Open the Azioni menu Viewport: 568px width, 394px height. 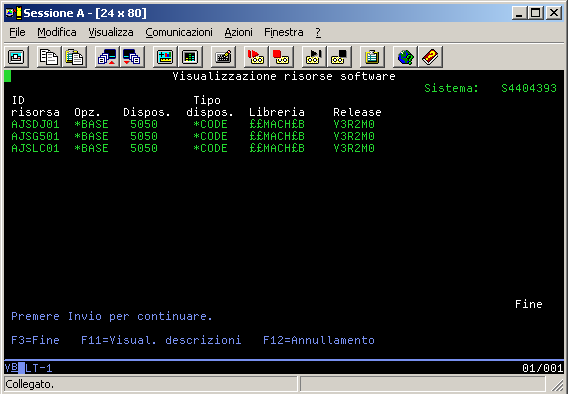238,32
